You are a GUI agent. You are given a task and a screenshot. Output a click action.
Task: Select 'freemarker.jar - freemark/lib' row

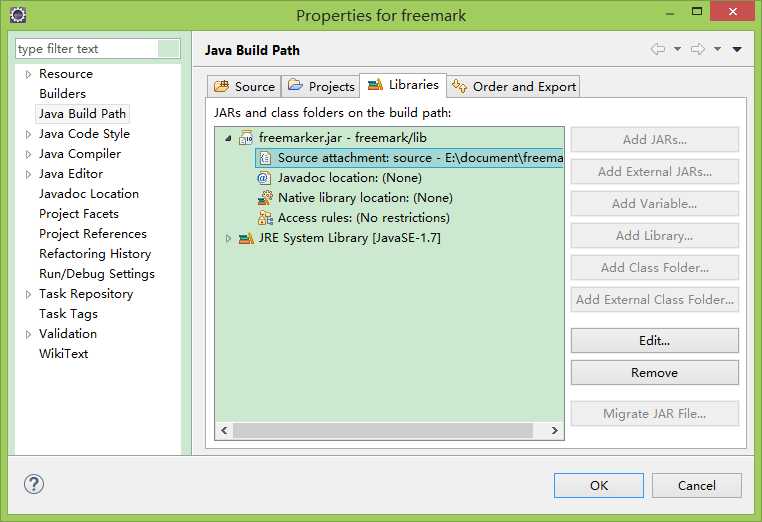point(343,138)
